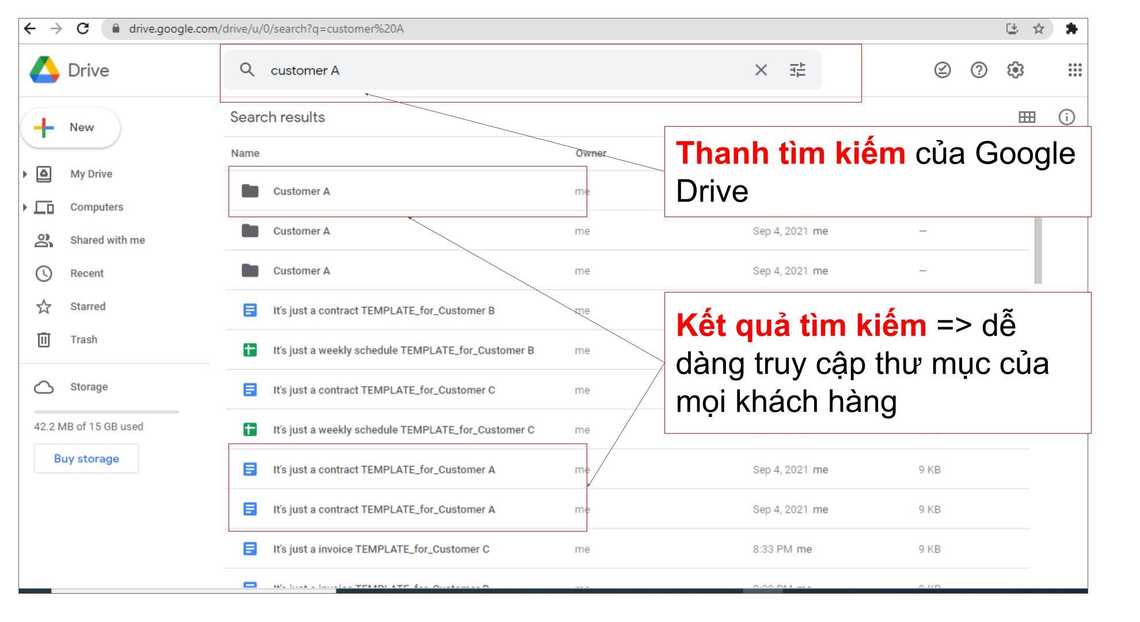Screen dimensions: 1140x622
Task: Clear the search with the X icon
Action: click(x=761, y=70)
